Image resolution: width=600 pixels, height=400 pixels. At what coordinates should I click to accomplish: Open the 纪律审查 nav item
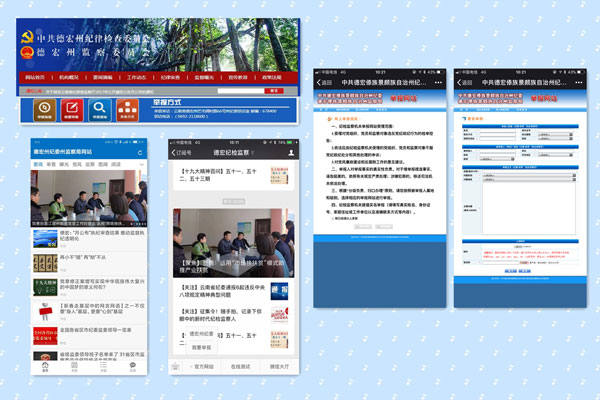(170, 78)
